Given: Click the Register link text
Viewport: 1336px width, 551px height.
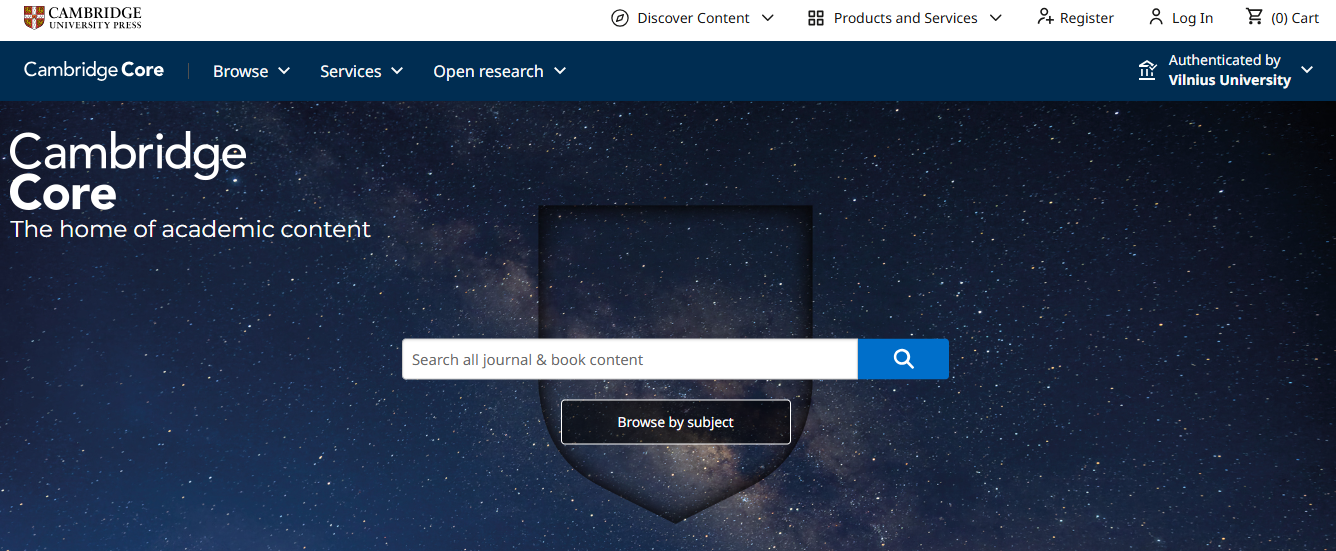Looking at the screenshot, I should (x=1086, y=18).
